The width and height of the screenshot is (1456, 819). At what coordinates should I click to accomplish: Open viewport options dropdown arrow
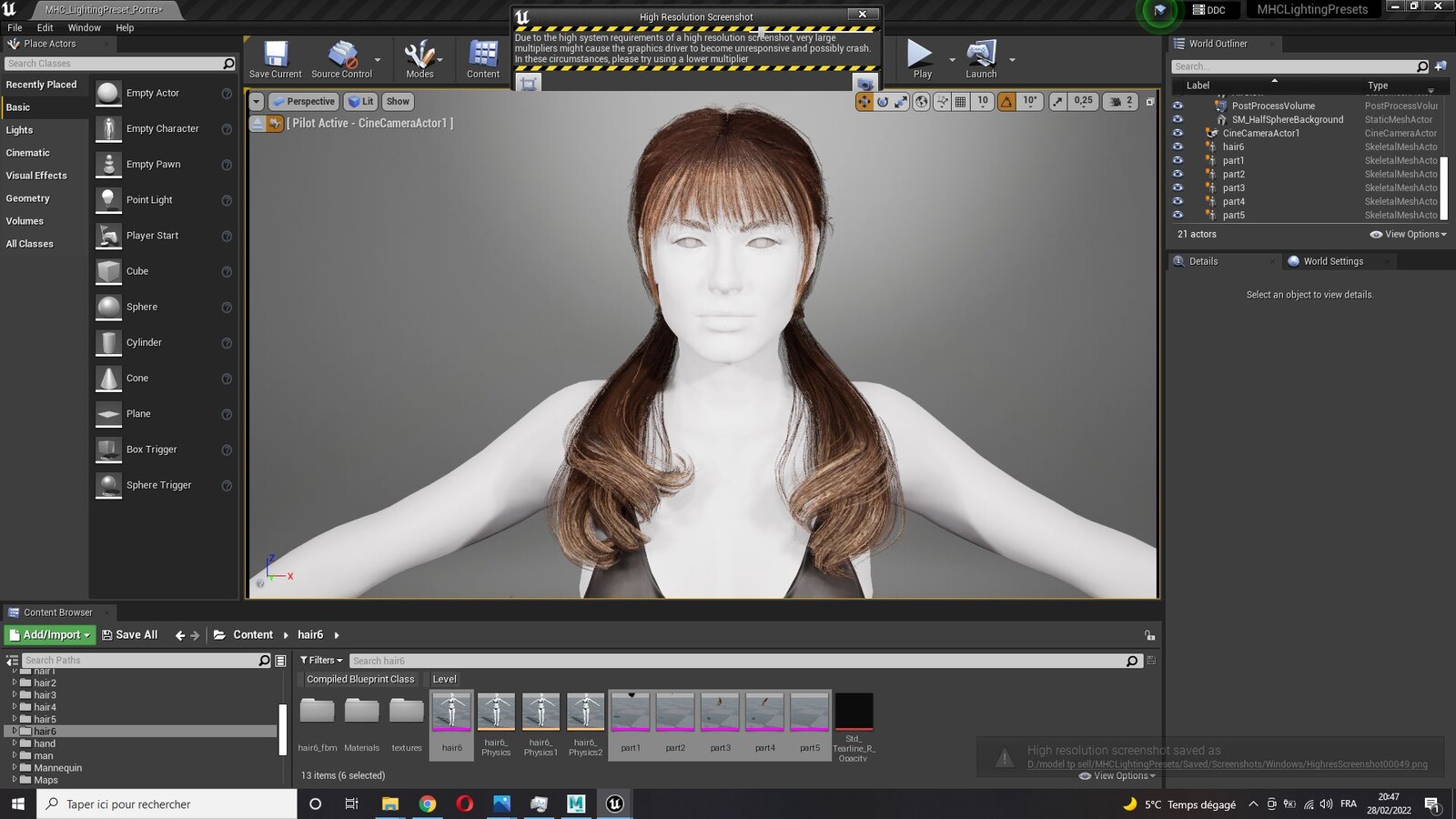click(x=257, y=102)
